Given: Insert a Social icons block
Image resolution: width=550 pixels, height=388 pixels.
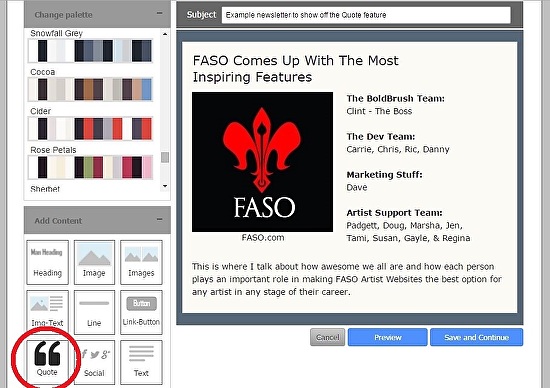Looking at the screenshot, I should click(94, 362).
